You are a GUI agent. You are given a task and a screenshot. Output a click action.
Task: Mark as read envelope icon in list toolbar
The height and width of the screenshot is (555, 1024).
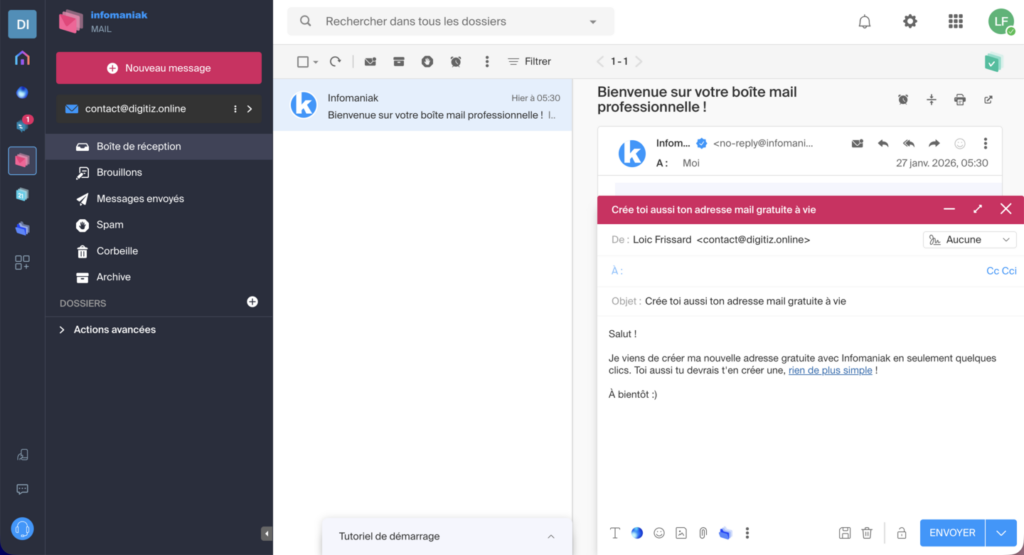pyautogui.click(x=370, y=61)
